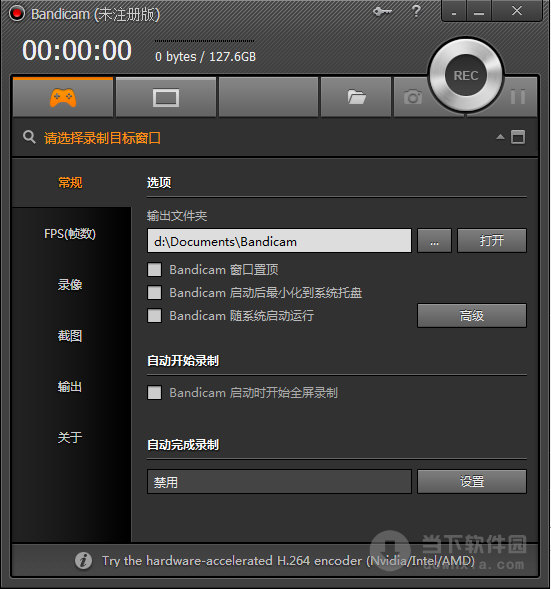Open 高级 advanced options
The width and height of the screenshot is (551, 589).
pyautogui.click(x=472, y=316)
